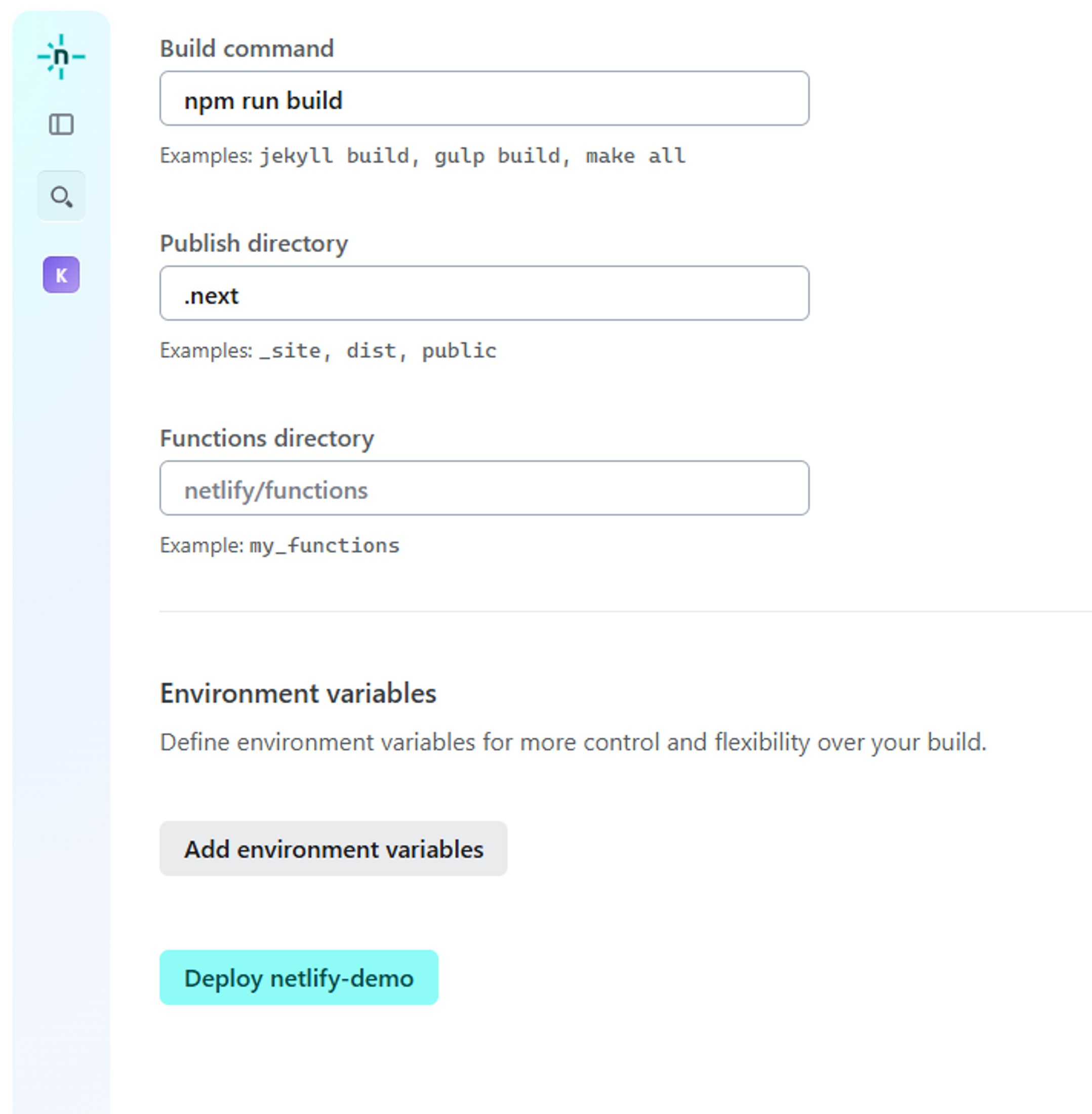1092x1114 pixels.
Task: Click inside the Publish directory field
Action: pyautogui.click(x=483, y=294)
